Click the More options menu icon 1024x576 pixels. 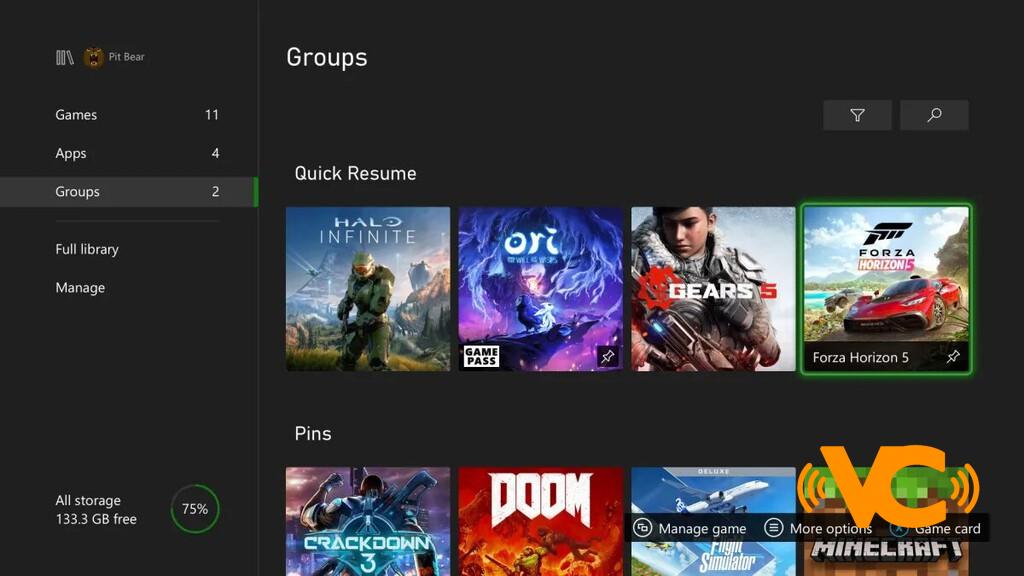[x=773, y=528]
